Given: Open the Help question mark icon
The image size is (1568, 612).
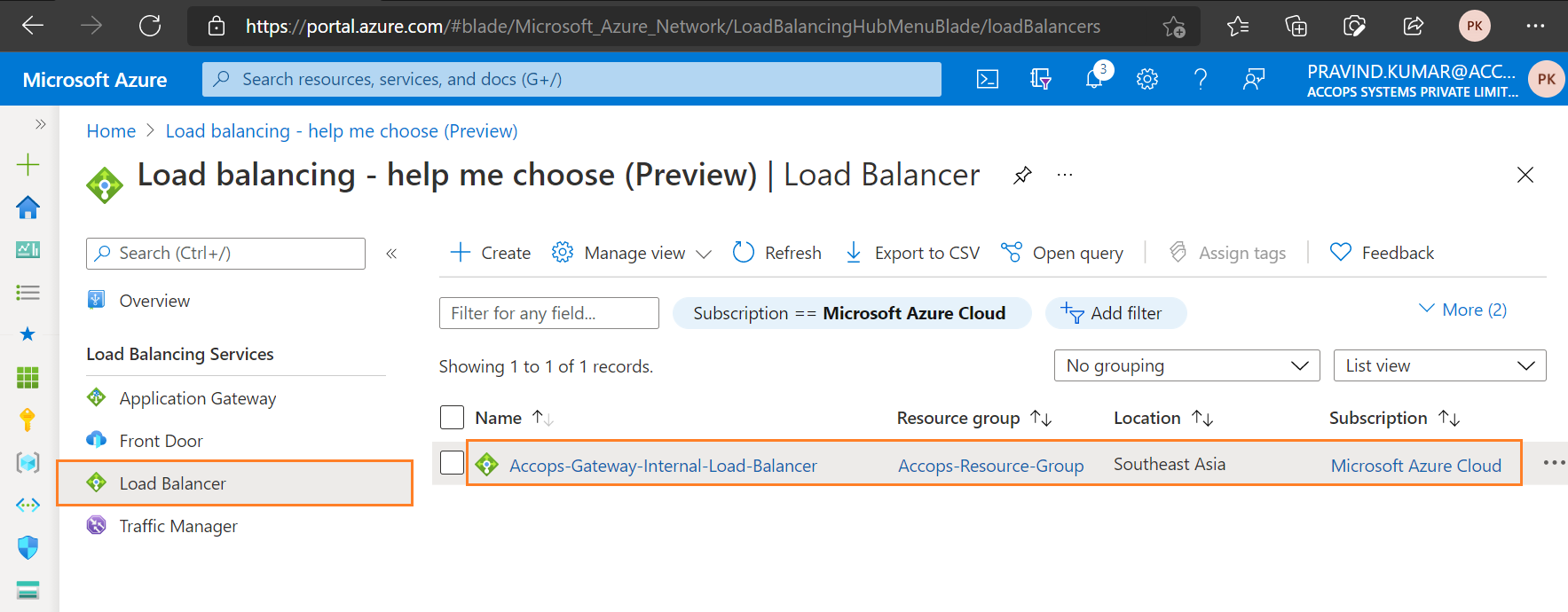Looking at the screenshot, I should point(1201,79).
